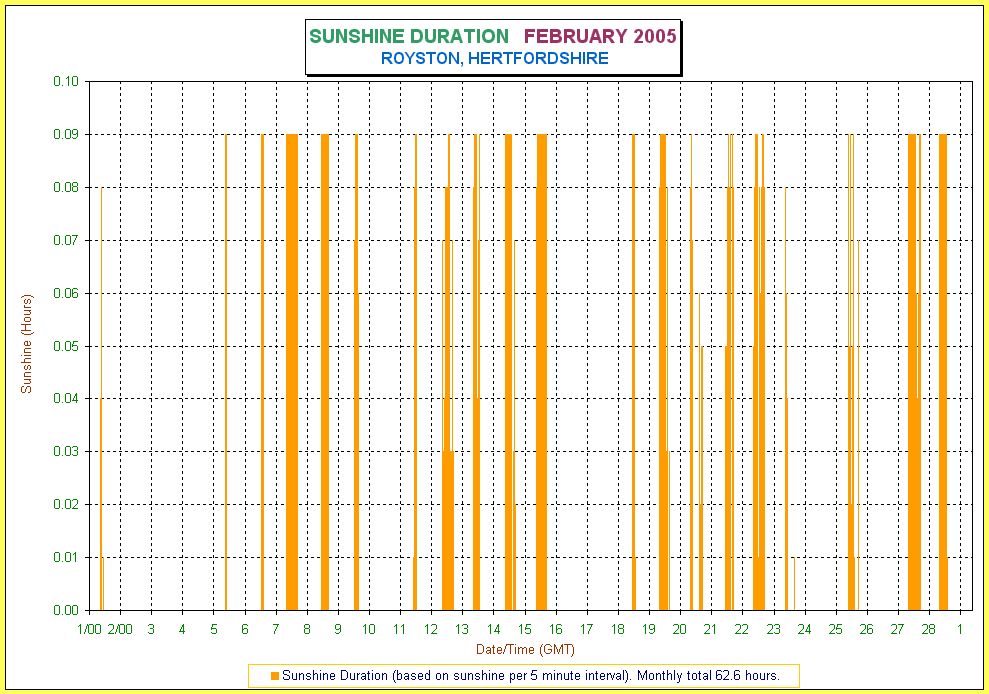Click the wide orange bar between dates 7 and 8
Image resolution: width=989 pixels, height=694 pixels.
click(x=292, y=370)
